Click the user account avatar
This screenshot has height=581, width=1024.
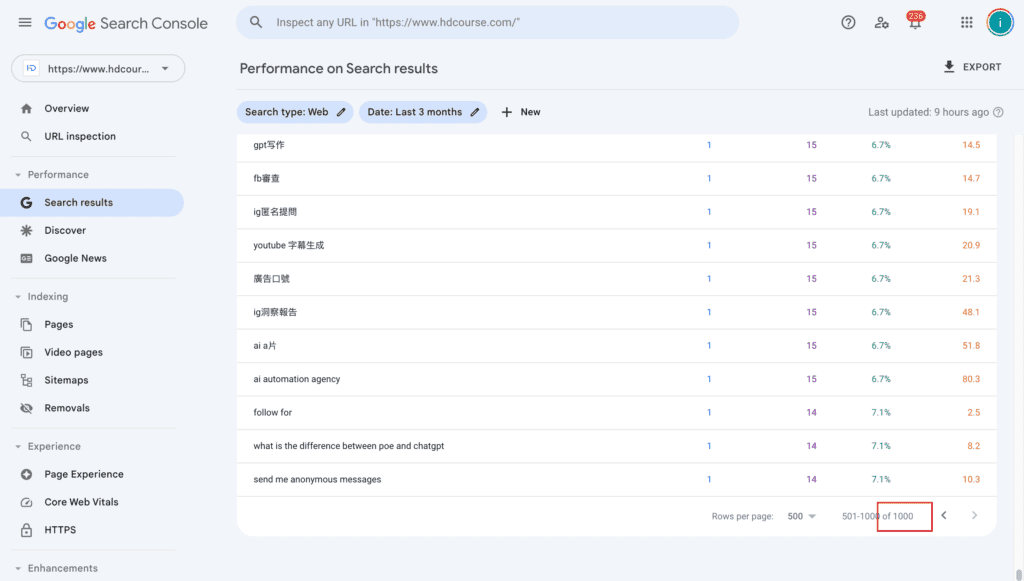pos(1000,23)
